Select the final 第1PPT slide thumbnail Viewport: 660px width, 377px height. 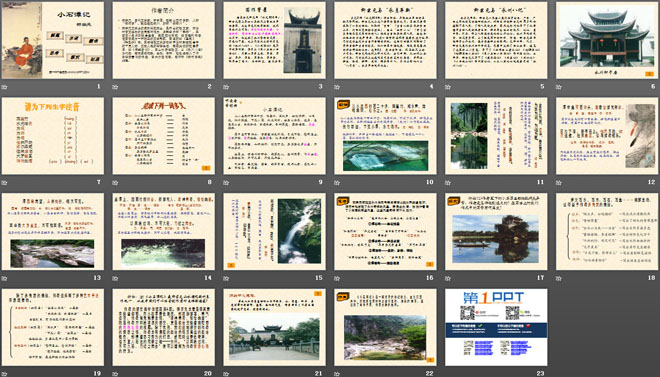(496, 327)
